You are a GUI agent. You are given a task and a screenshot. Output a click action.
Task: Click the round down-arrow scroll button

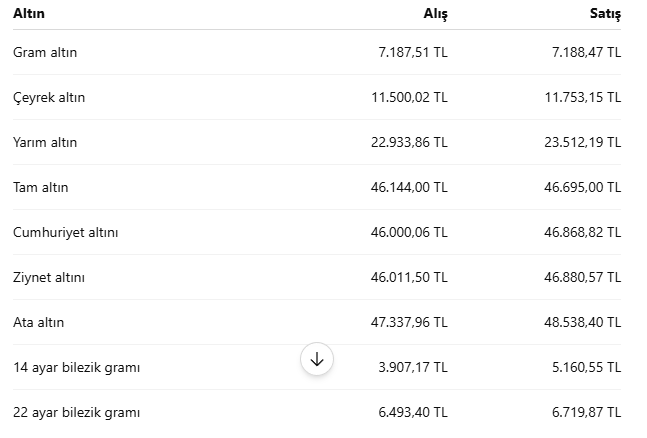(x=316, y=359)
